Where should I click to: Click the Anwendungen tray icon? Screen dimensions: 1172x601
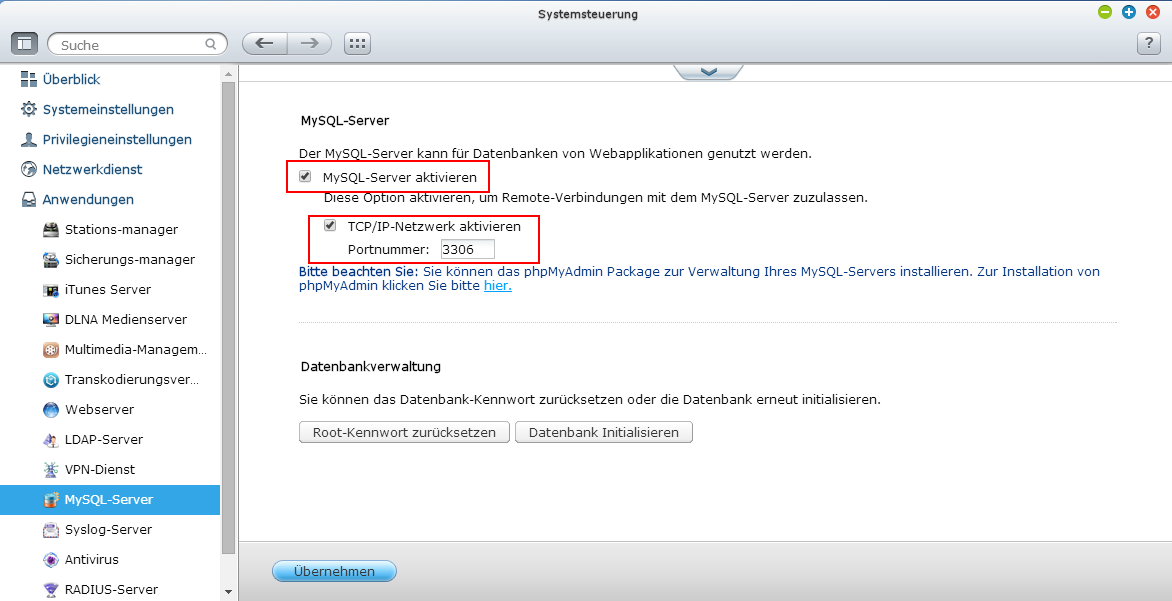pyautogui.click(x=28, y=200)
